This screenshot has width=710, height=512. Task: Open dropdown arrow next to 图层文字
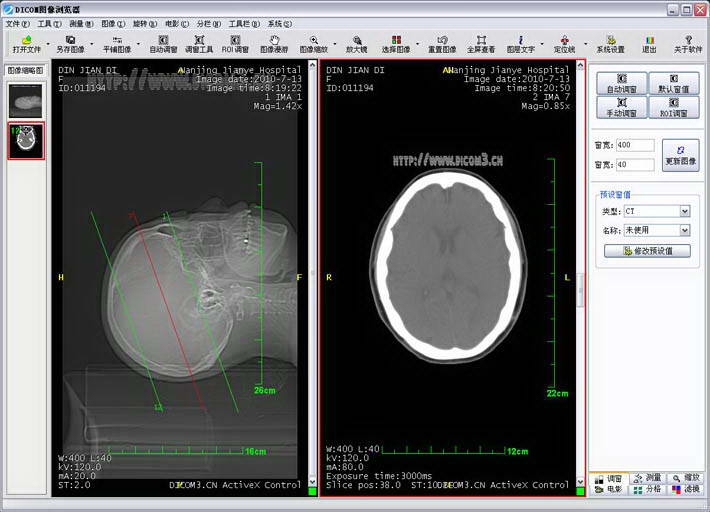click(x=542, y=44)
